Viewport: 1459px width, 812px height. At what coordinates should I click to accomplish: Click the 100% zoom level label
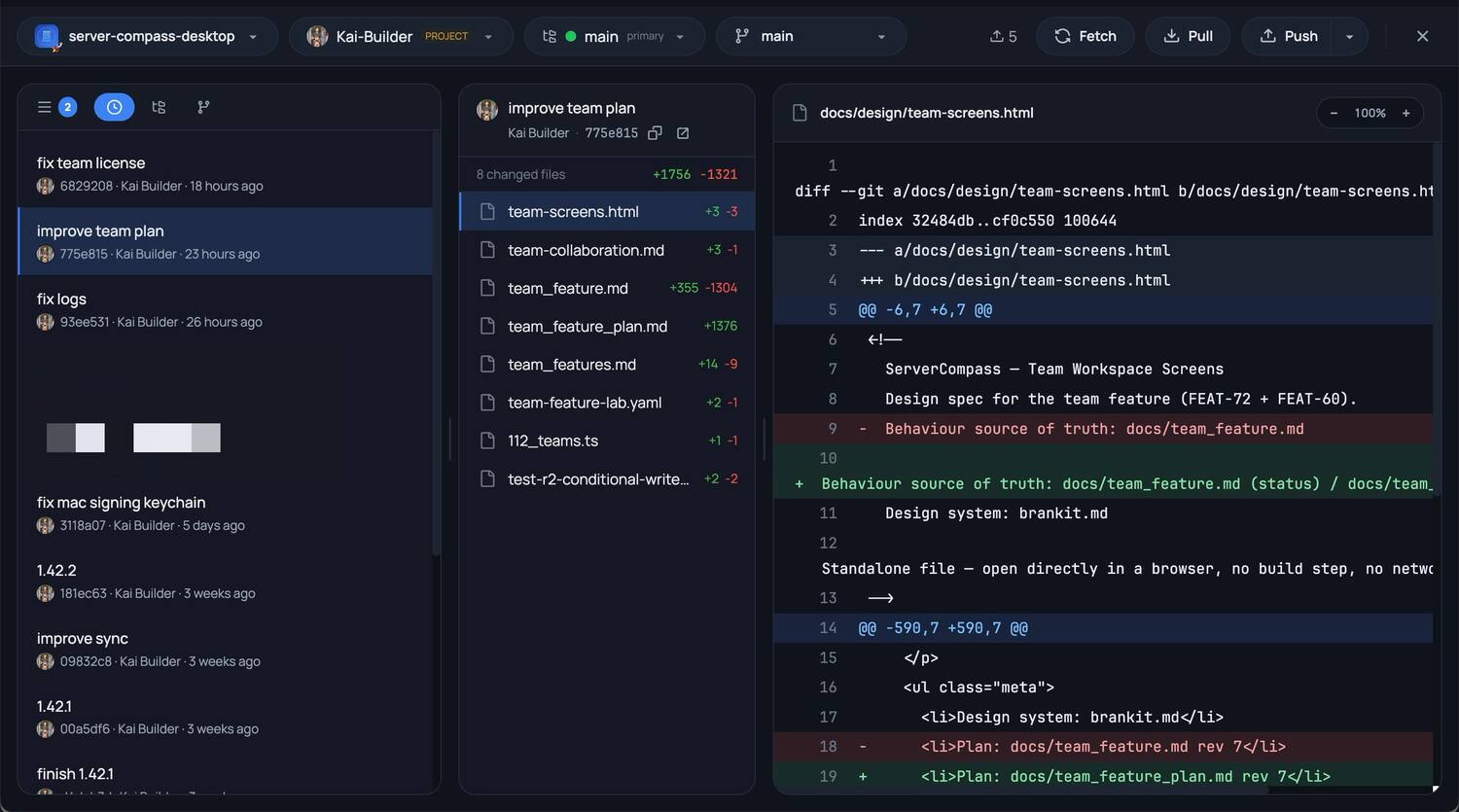pyautogui.click(x=1370, y=113)
